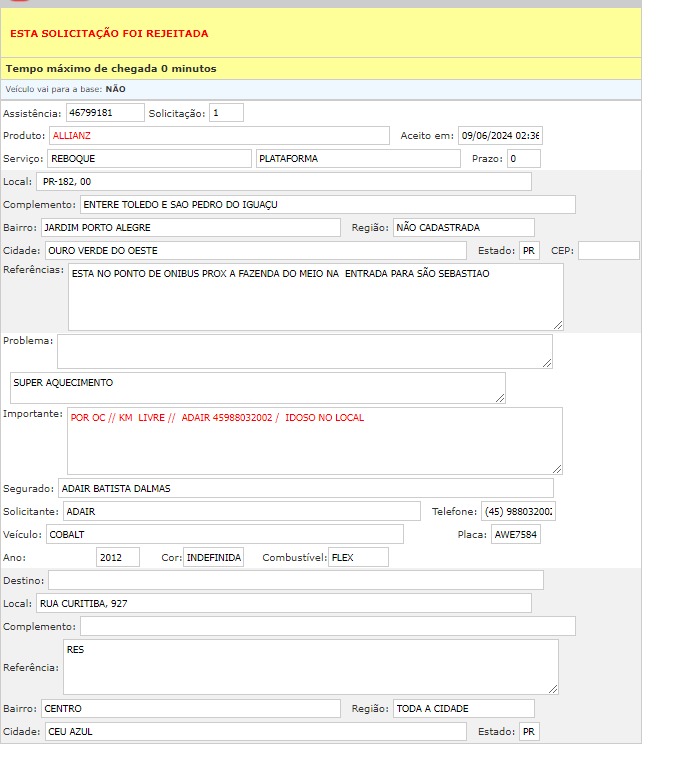Viewport: 673px width, 767px height.
Task: Click the Telefone field
Action: [517, 511]
